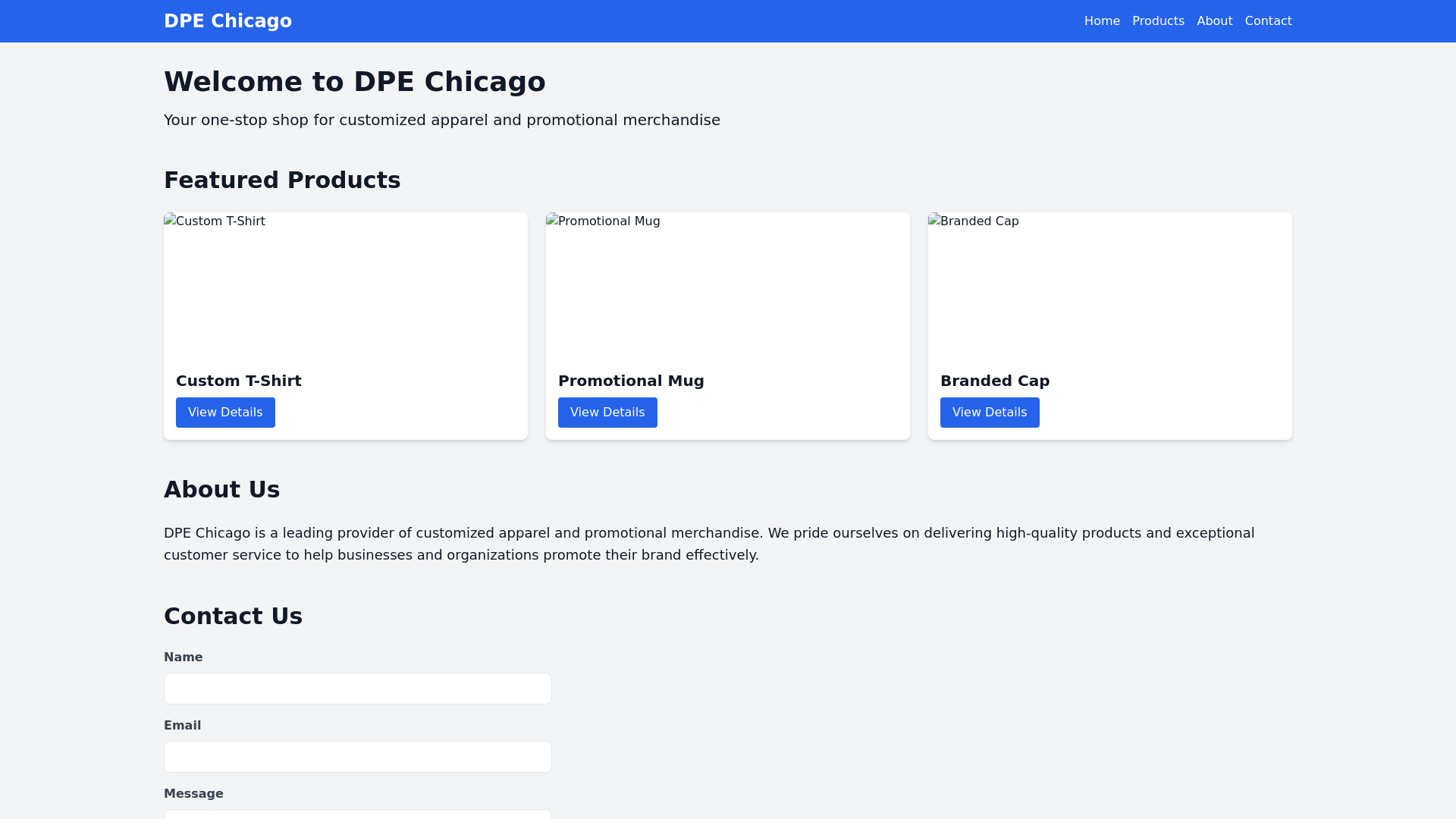This screenshot has height=819, width=1456.
Task: Click the Custom T-Shirt product image
Action: [346, 285]
